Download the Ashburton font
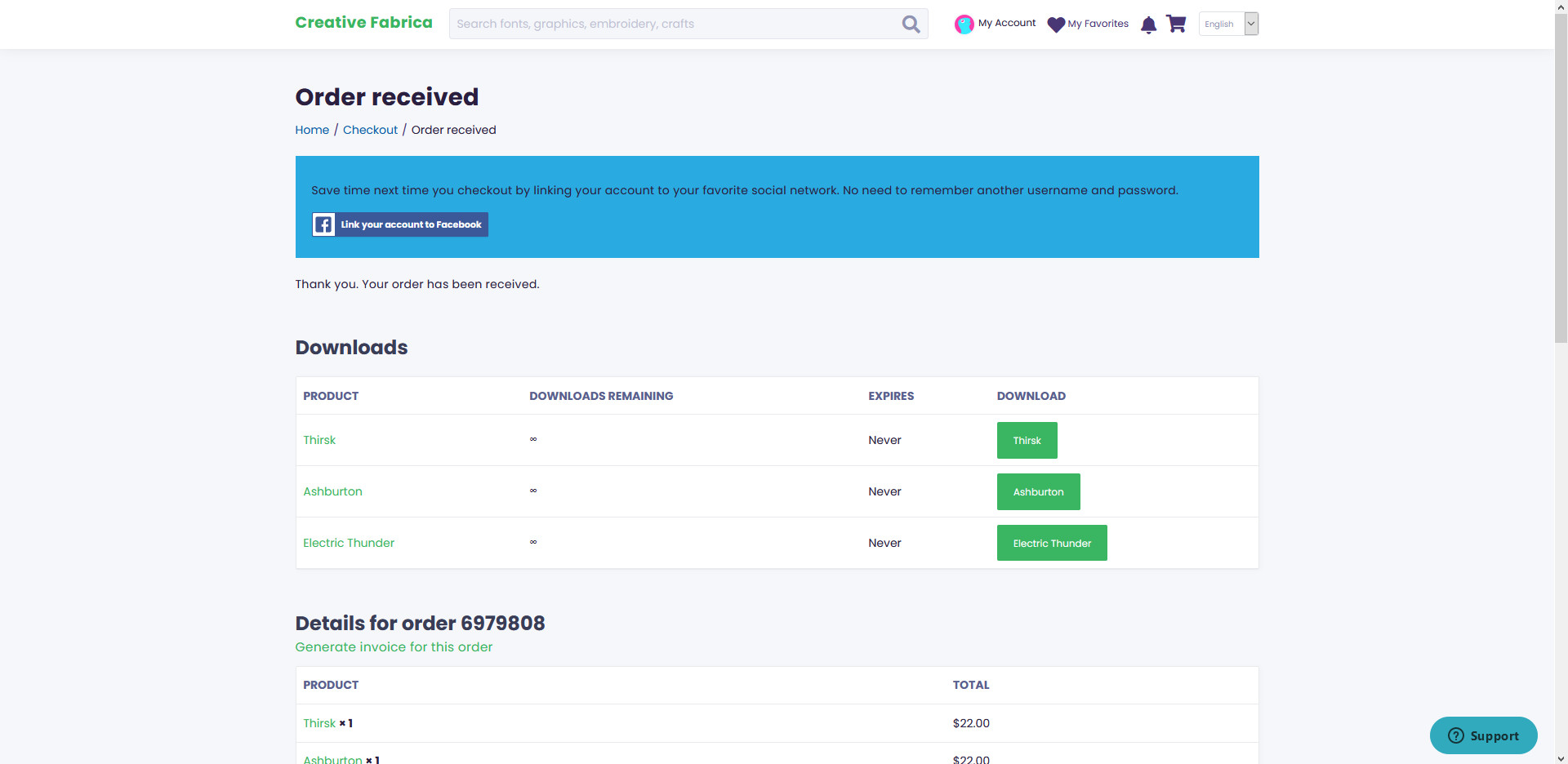Image resolution: width=1568 pixels, height=764 pixels. point(1038,492)
